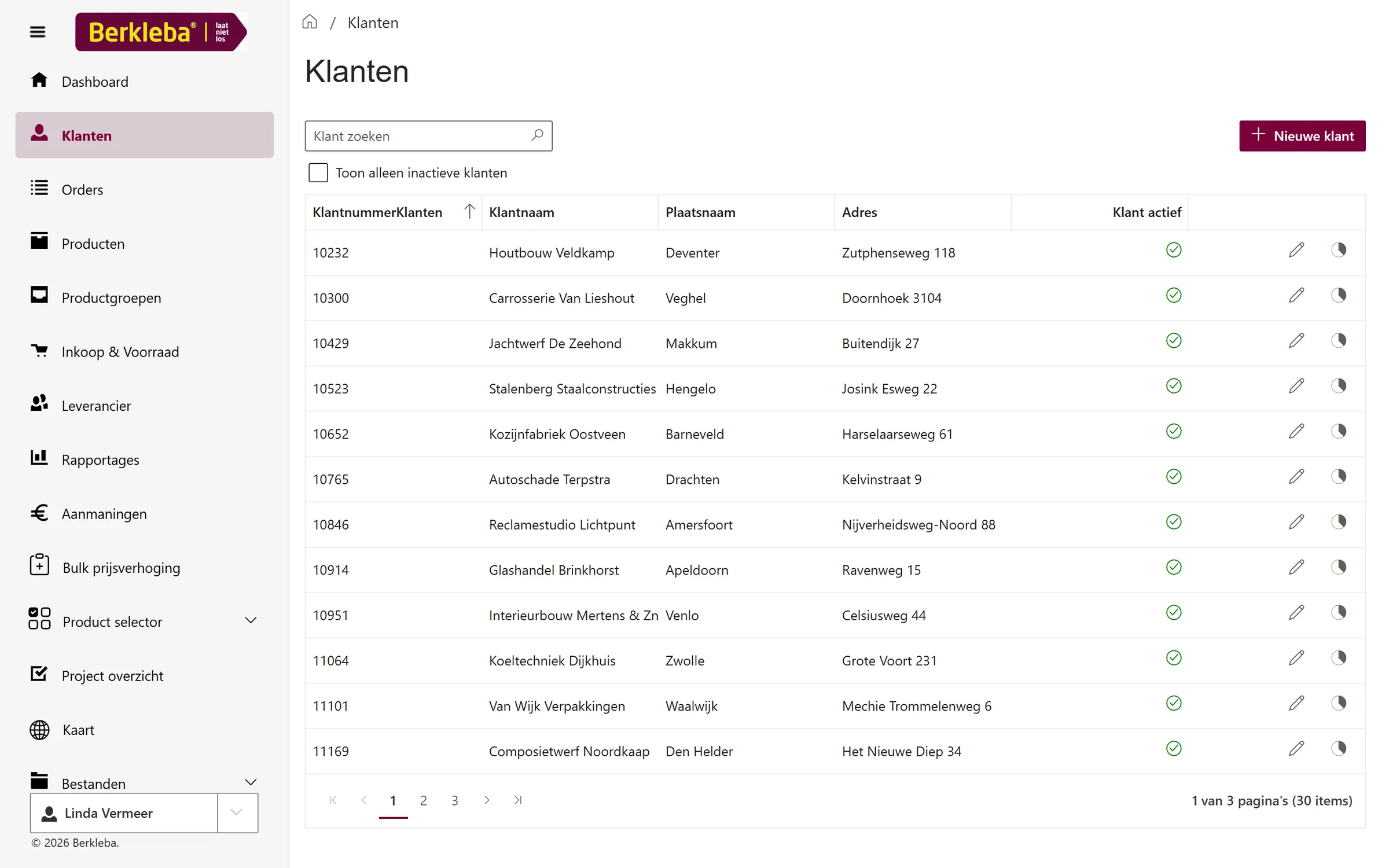
Task: Open Orders in sidebar
Action: [144, 190]
